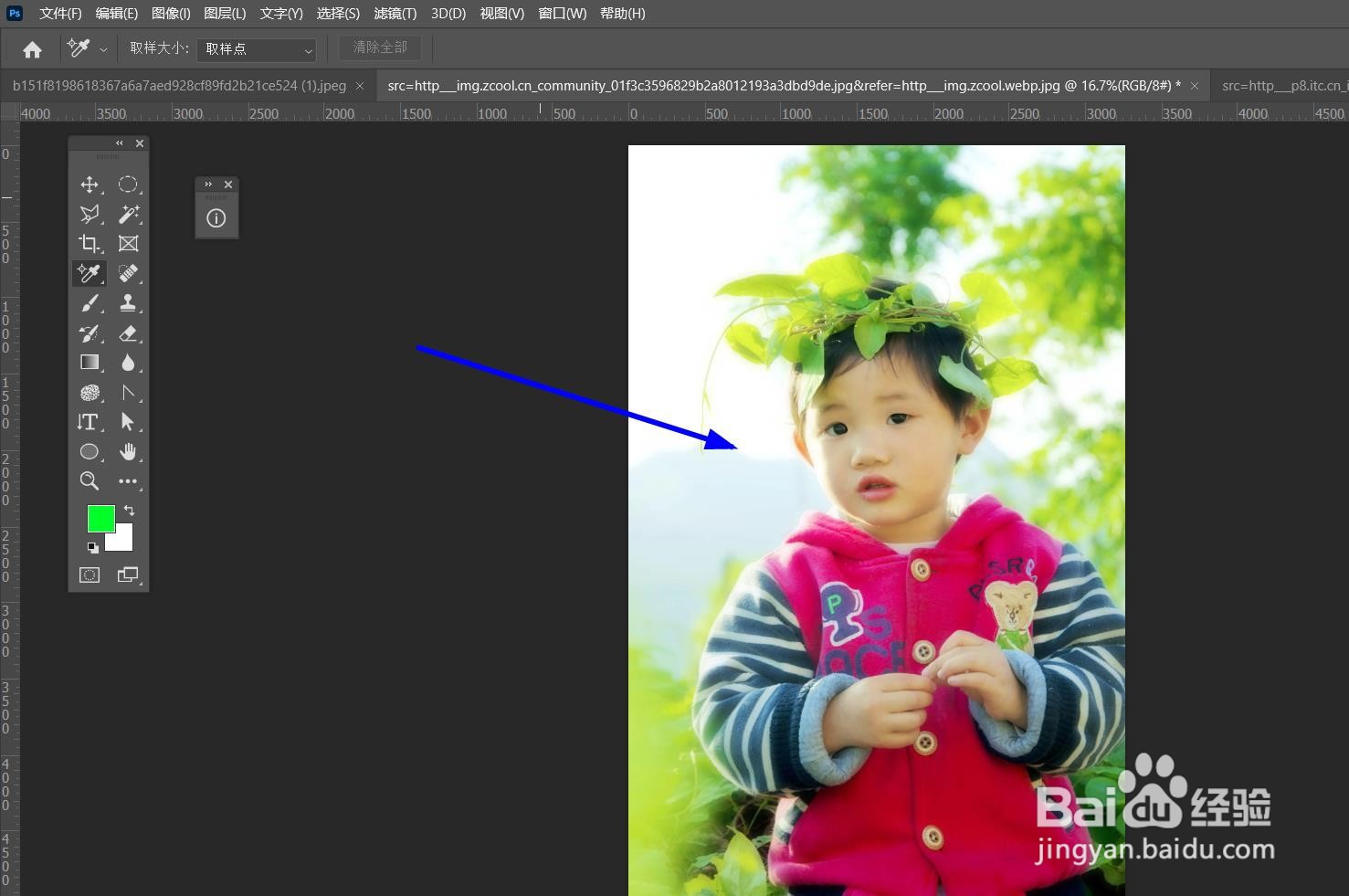1349x896 pixels.
Task: Select the Clone Stamp tool
Action: click(x=128, y=303)
